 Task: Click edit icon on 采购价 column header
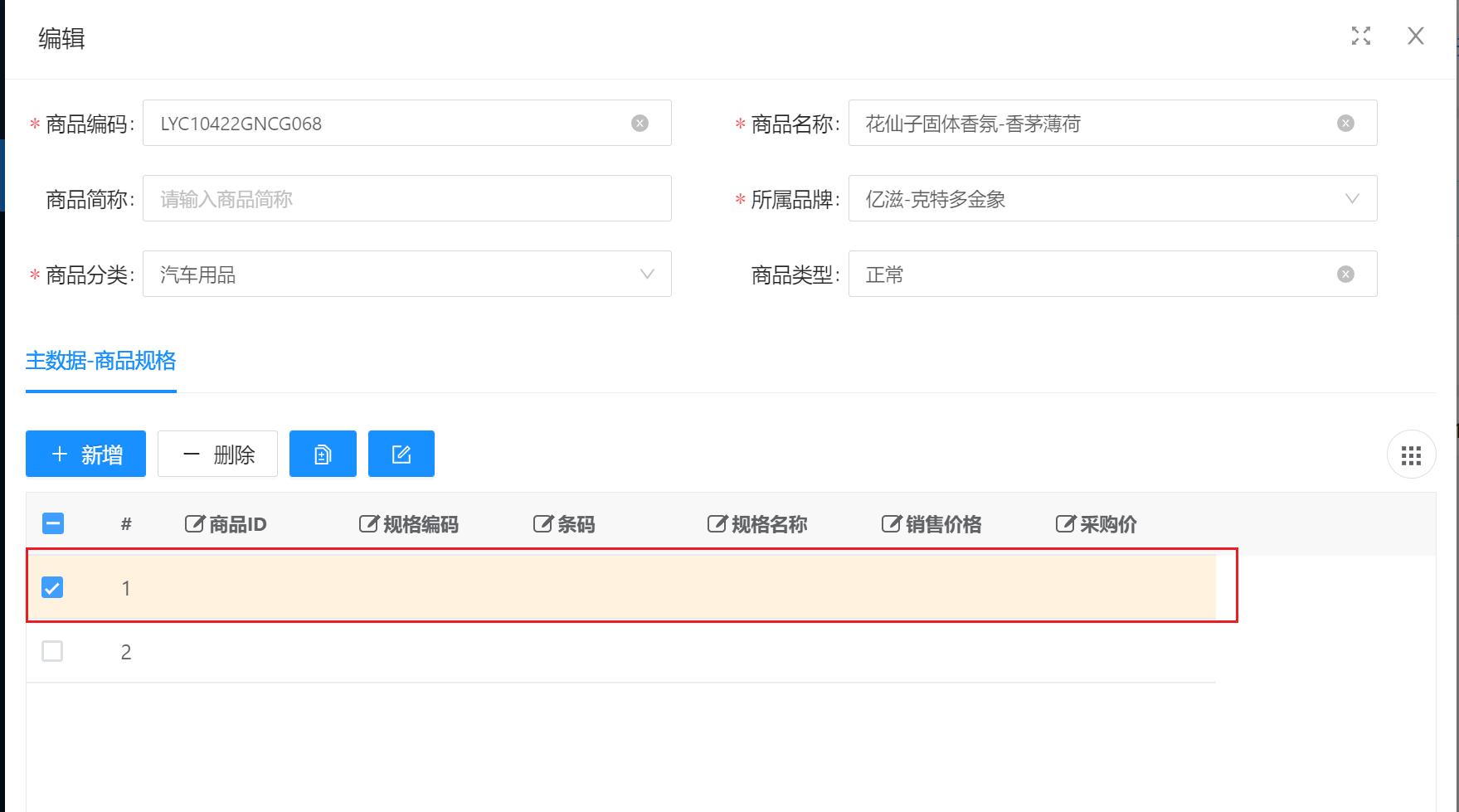pos(1065,523)
